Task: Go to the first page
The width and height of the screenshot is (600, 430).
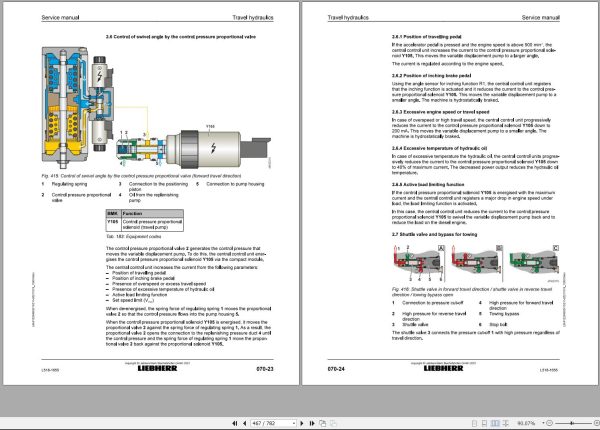Action: click(x=235, y=423)
